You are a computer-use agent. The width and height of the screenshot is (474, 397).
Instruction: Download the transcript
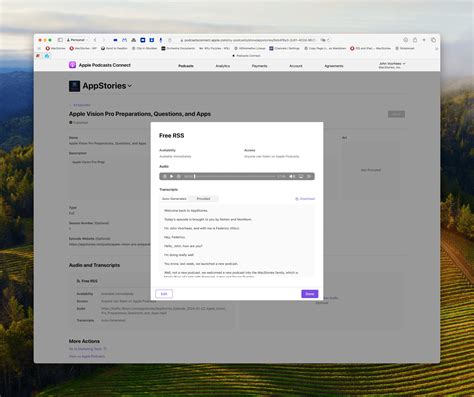coord(305,199)
